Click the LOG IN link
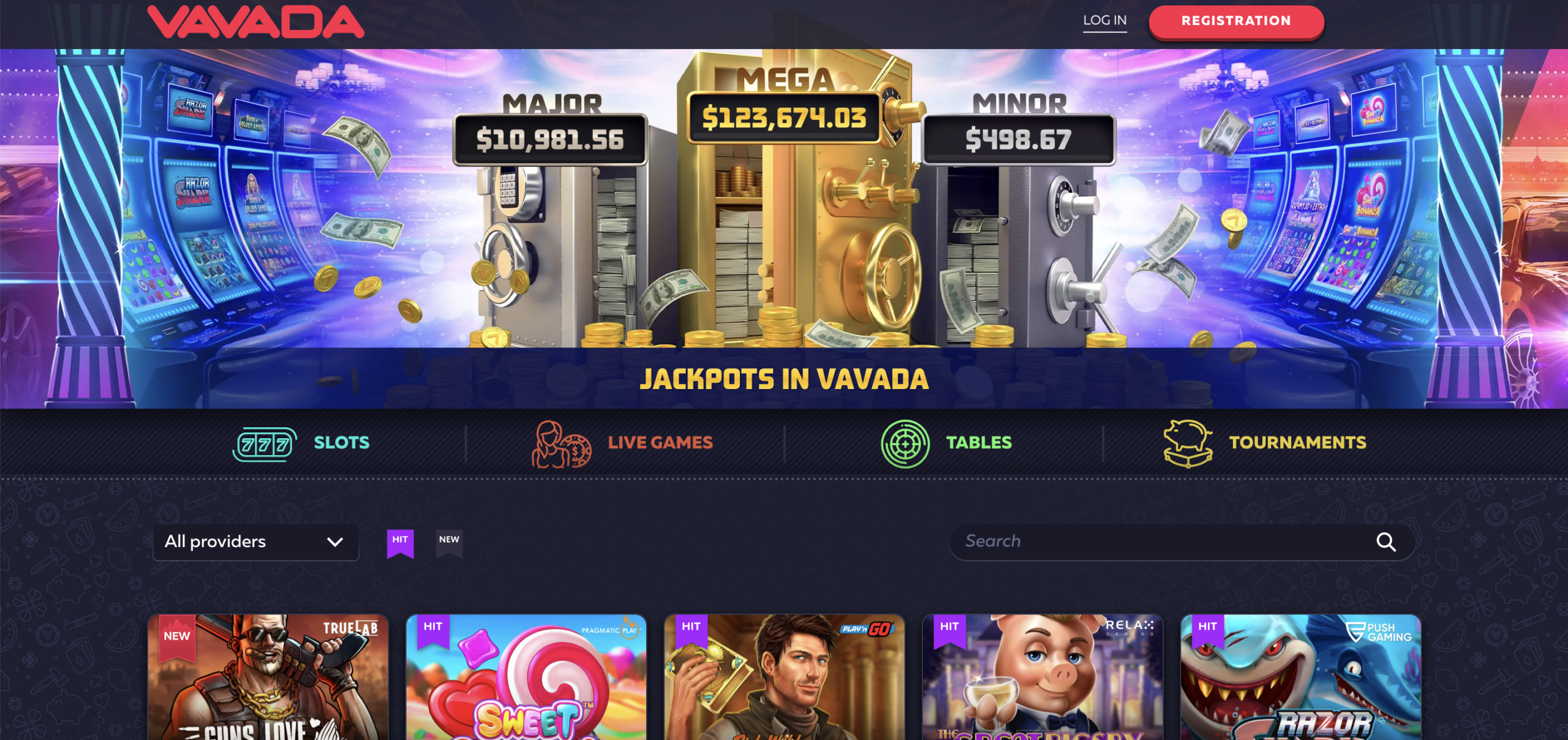Viewport: 1568px width, 740px height. [x=1105, y=20]
